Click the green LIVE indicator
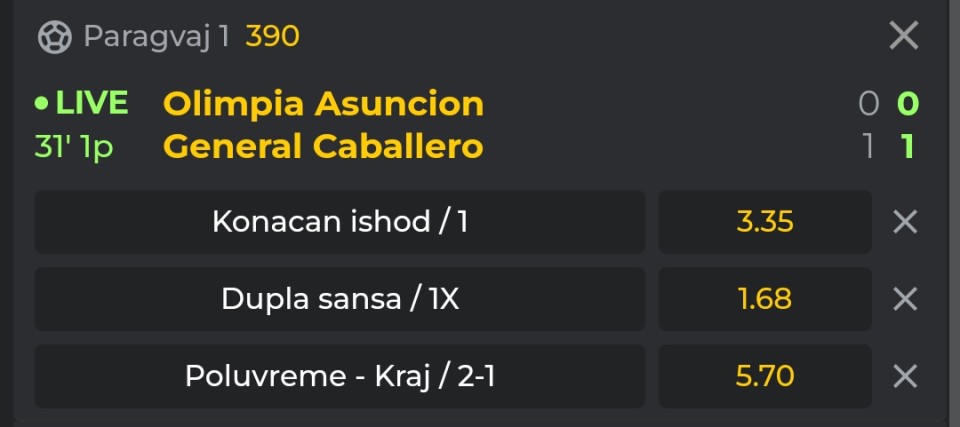Screen dimensions: 960x427 81,103
